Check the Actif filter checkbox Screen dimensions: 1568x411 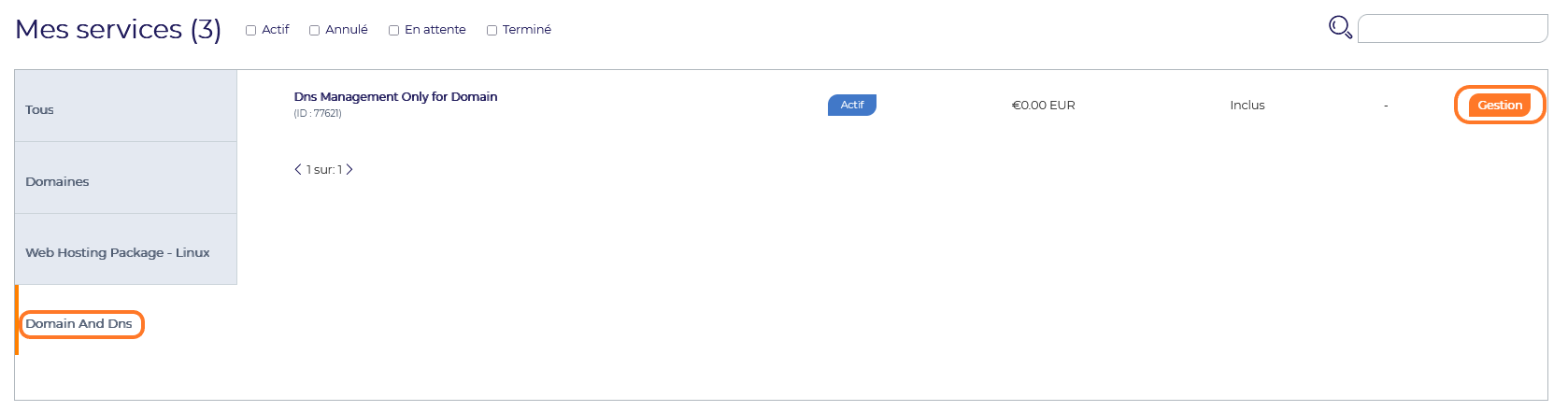[250, 30]
